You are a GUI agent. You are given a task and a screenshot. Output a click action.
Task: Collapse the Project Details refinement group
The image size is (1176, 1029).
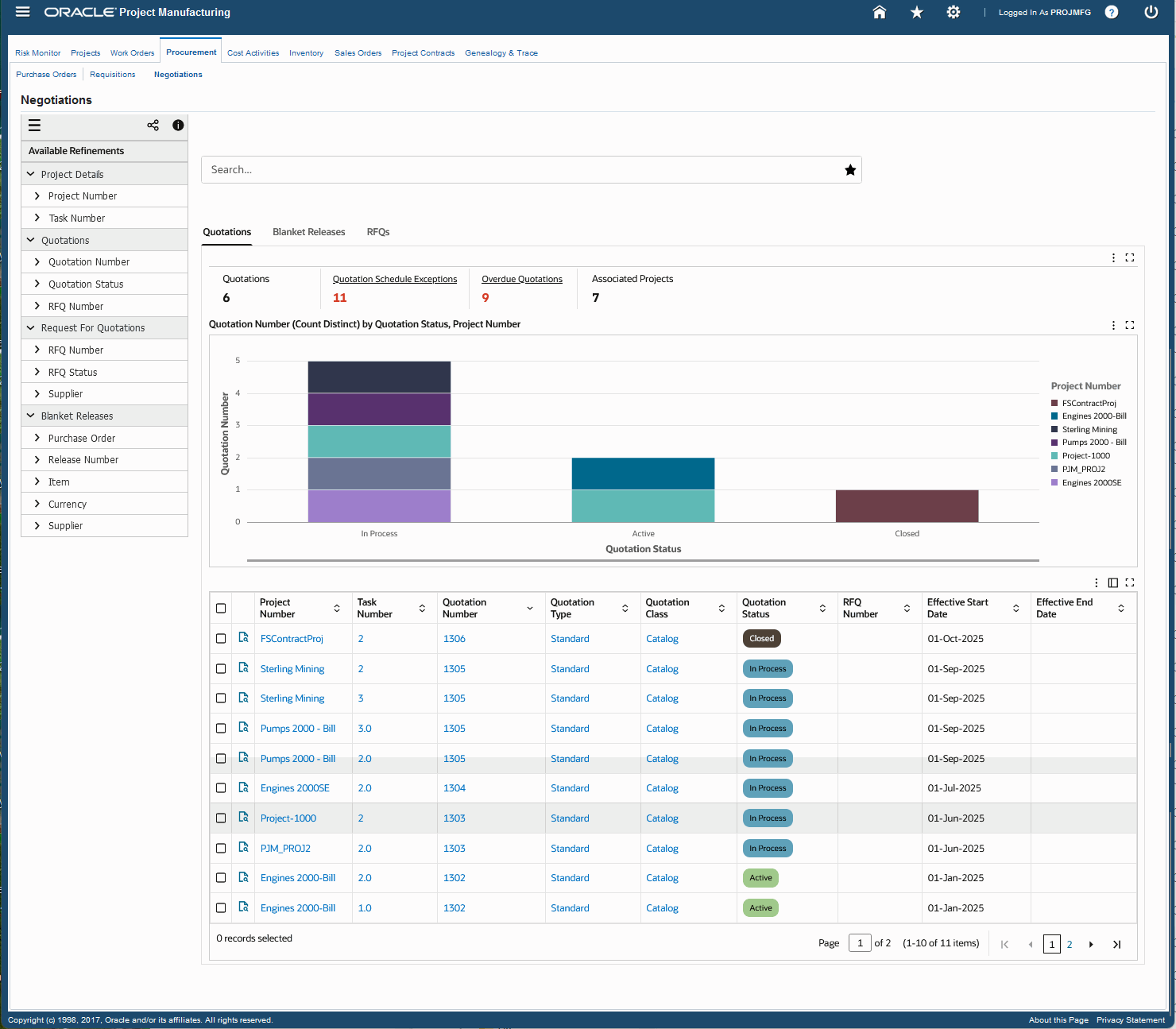[x=31, y=174]
